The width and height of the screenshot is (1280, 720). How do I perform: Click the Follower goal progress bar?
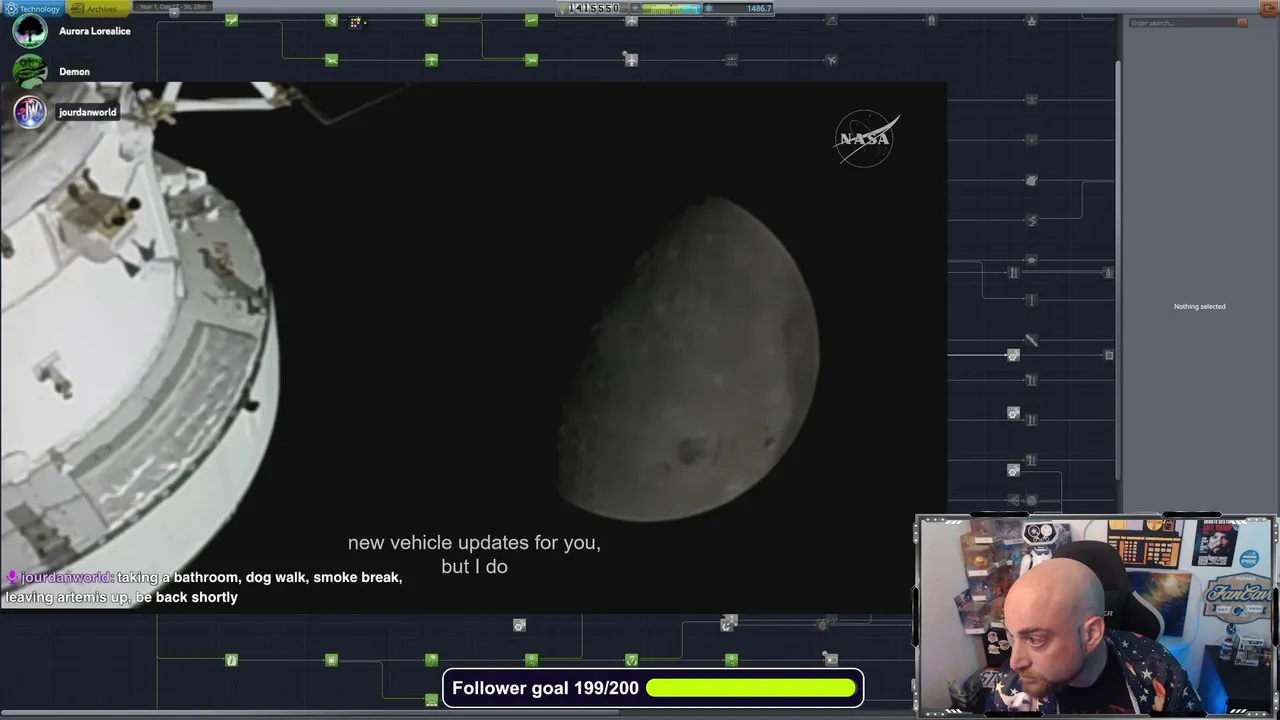tap(751, 688)
